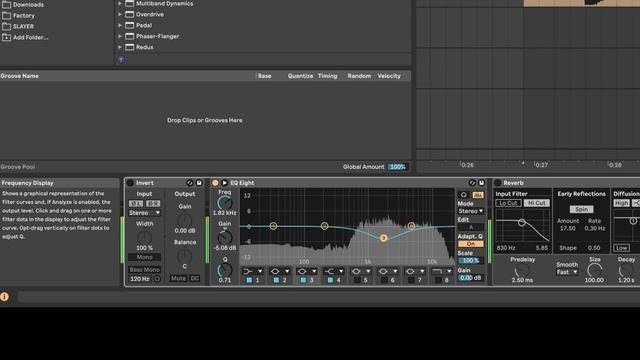Enable the Reverb Lo Cut filter

coord(509,203)
